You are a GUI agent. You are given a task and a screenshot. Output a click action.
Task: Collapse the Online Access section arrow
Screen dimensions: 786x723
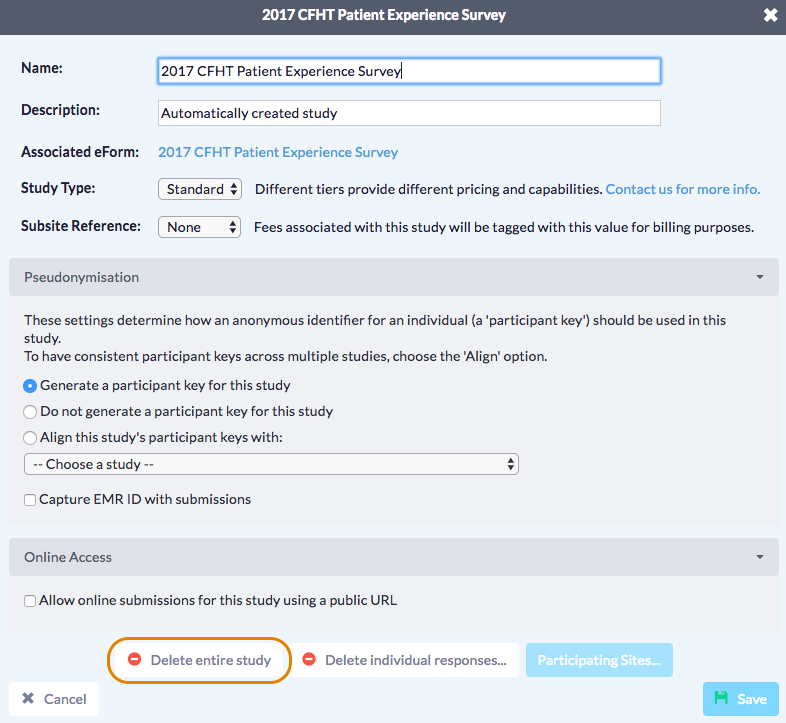coord(759,557)
